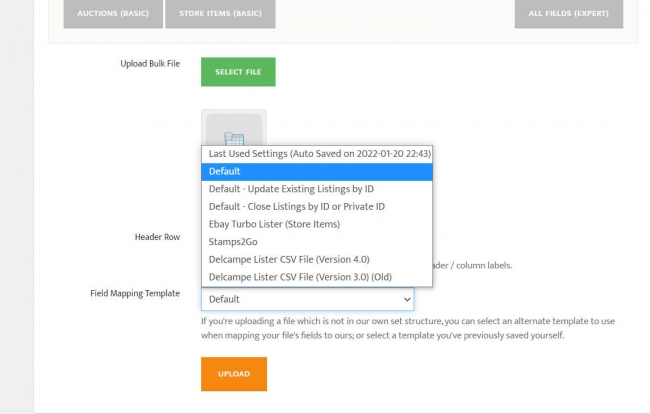This screenshot has width=650, height=414.
Task: Click the spreadsheet file icon thumbnail
Action: 234,130
